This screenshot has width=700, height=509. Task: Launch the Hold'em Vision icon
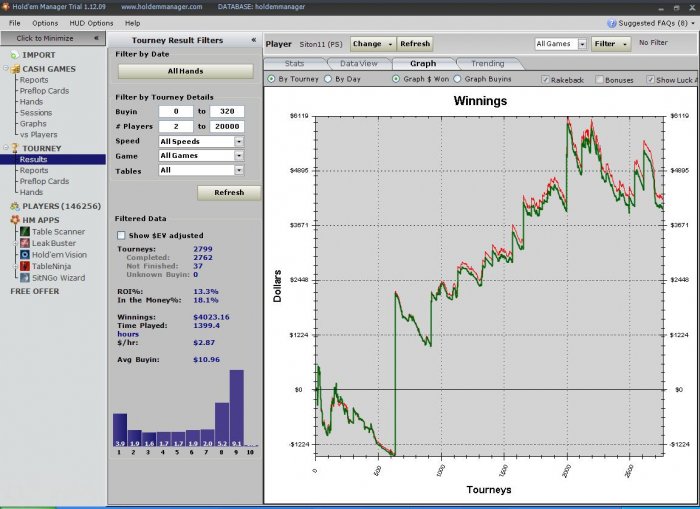click(25, 254)
